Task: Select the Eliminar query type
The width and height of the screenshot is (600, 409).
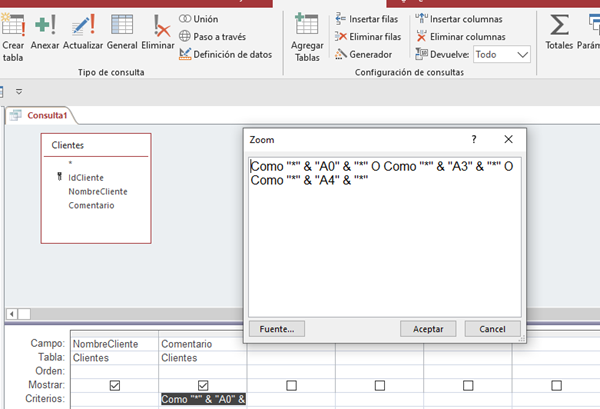Action: (157, 34)
